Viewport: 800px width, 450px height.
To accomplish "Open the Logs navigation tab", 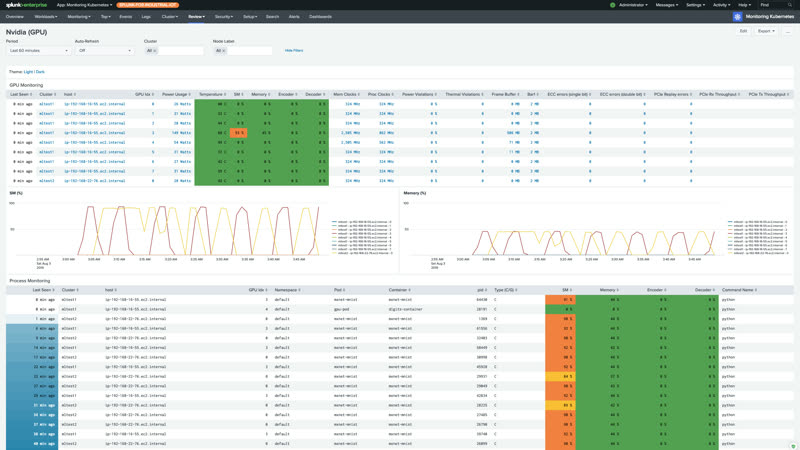I will coord(146,17).
